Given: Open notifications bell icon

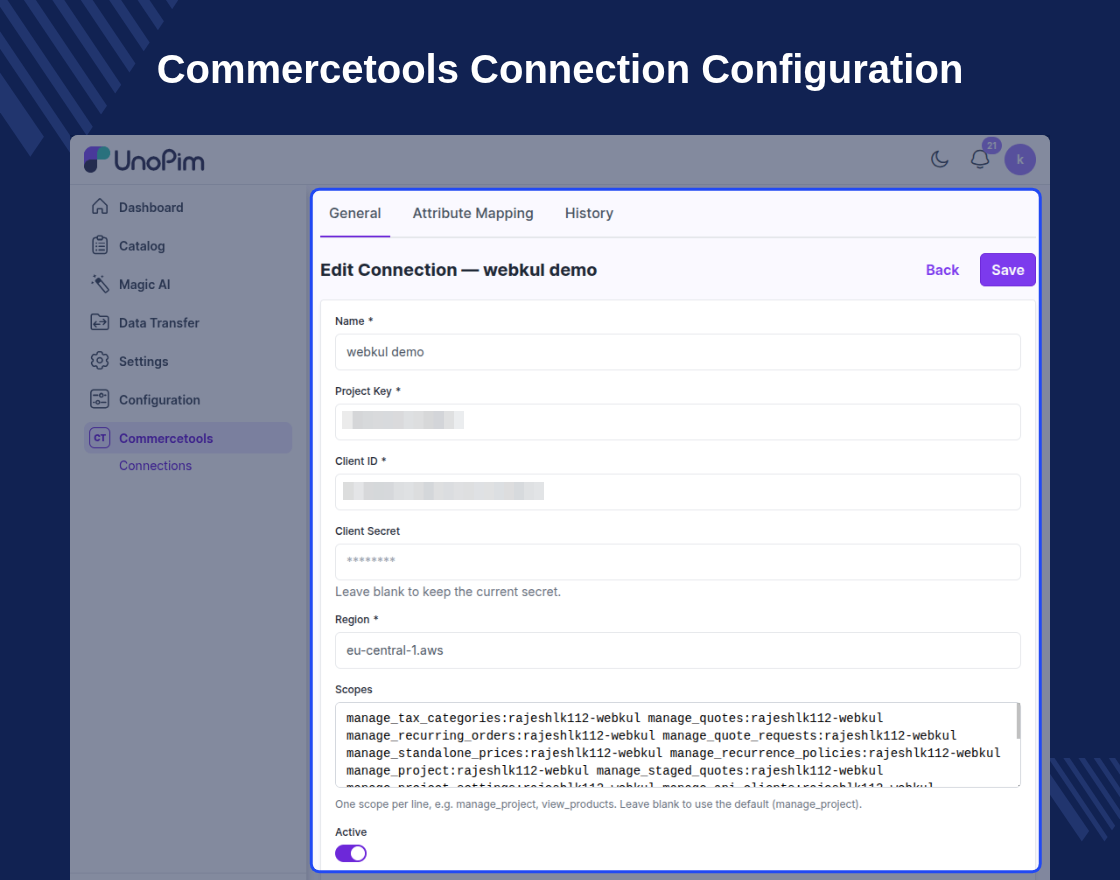Looking at the screenshot, I should click(980, 159).
